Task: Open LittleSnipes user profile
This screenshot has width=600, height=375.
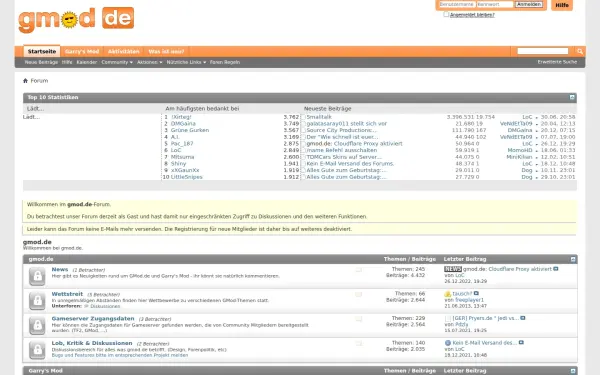Action: pos(187,177)
